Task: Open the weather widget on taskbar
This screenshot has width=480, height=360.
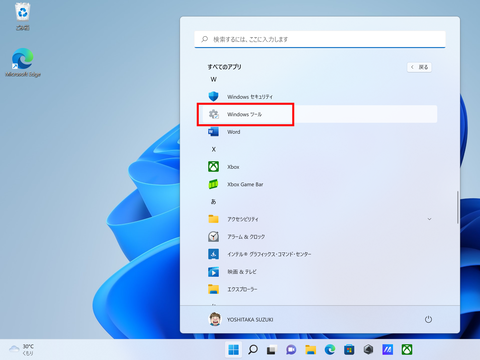Action: tap(22, 349)
